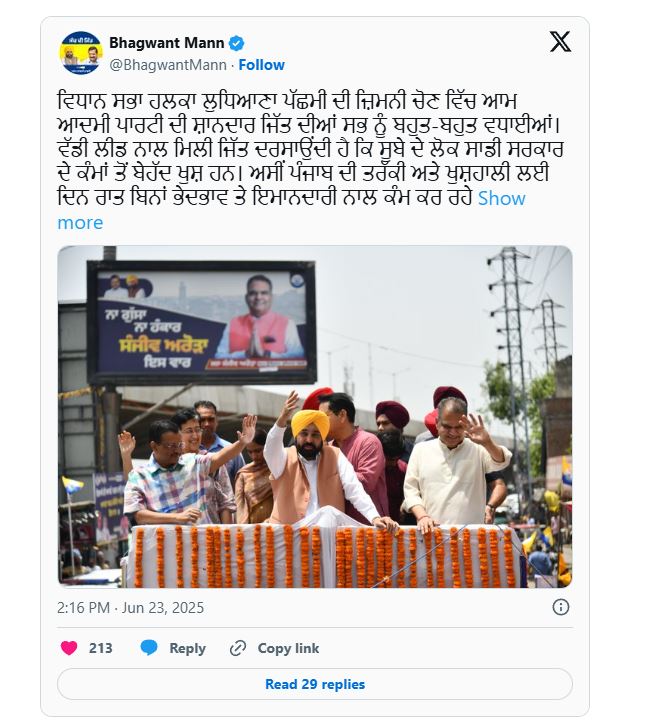Click the blue reply speech bubble icon
This screenshot has height=722, width=646.
pos(149,648)
